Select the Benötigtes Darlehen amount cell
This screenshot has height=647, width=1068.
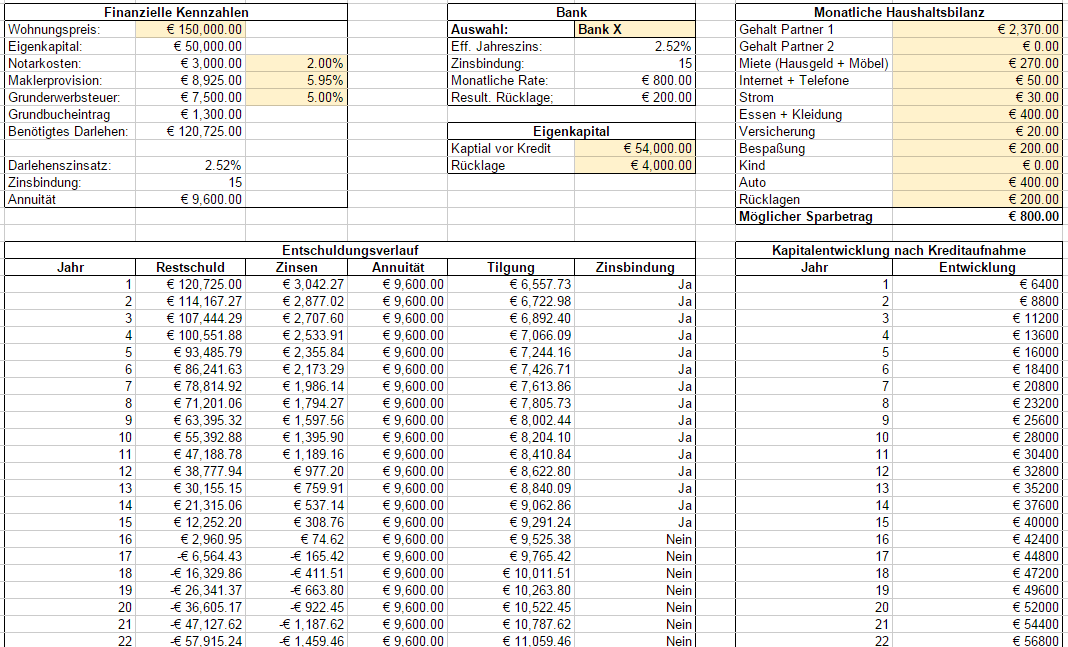[190, 132]
